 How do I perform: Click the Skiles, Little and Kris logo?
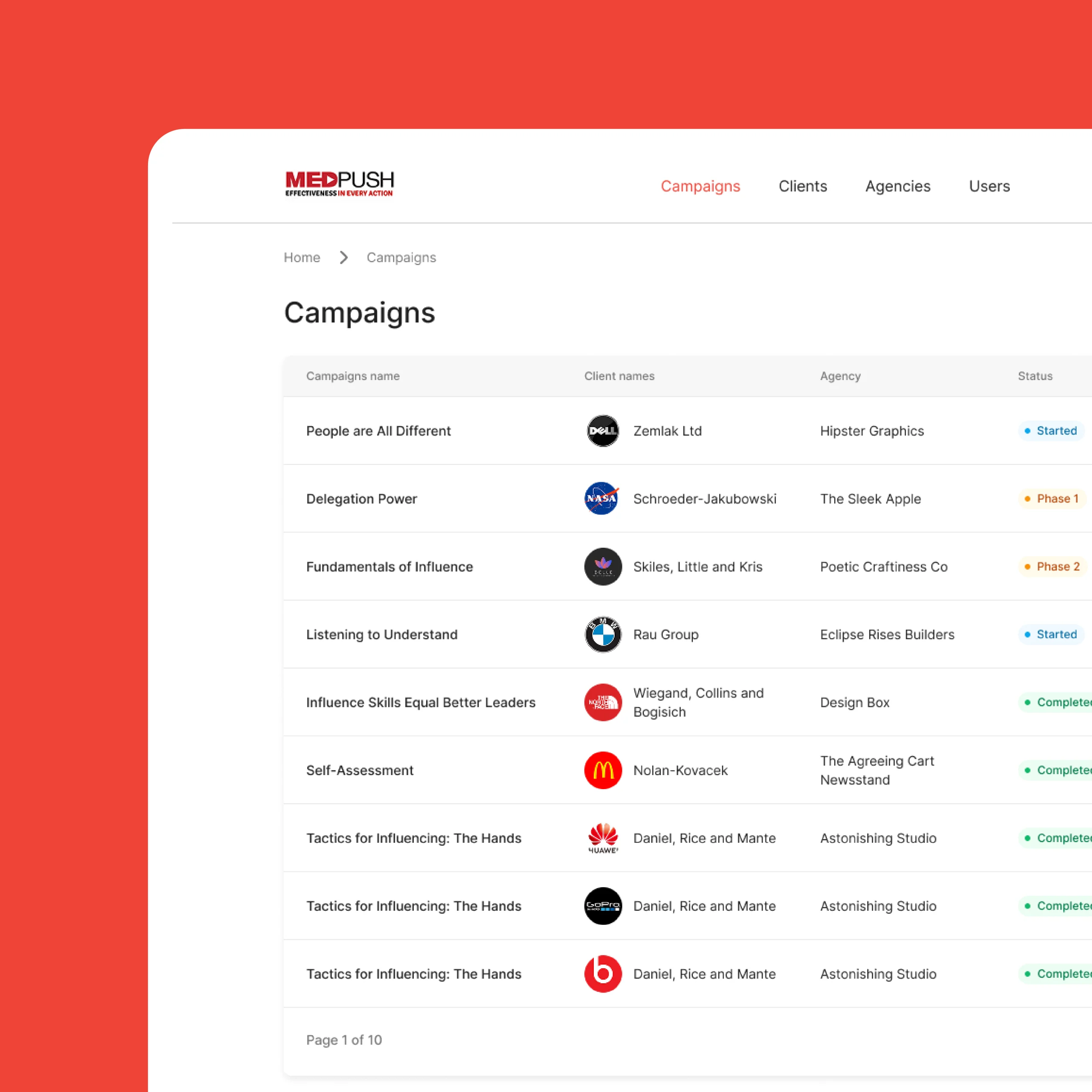pyautogui.click(x=603, y=566)
